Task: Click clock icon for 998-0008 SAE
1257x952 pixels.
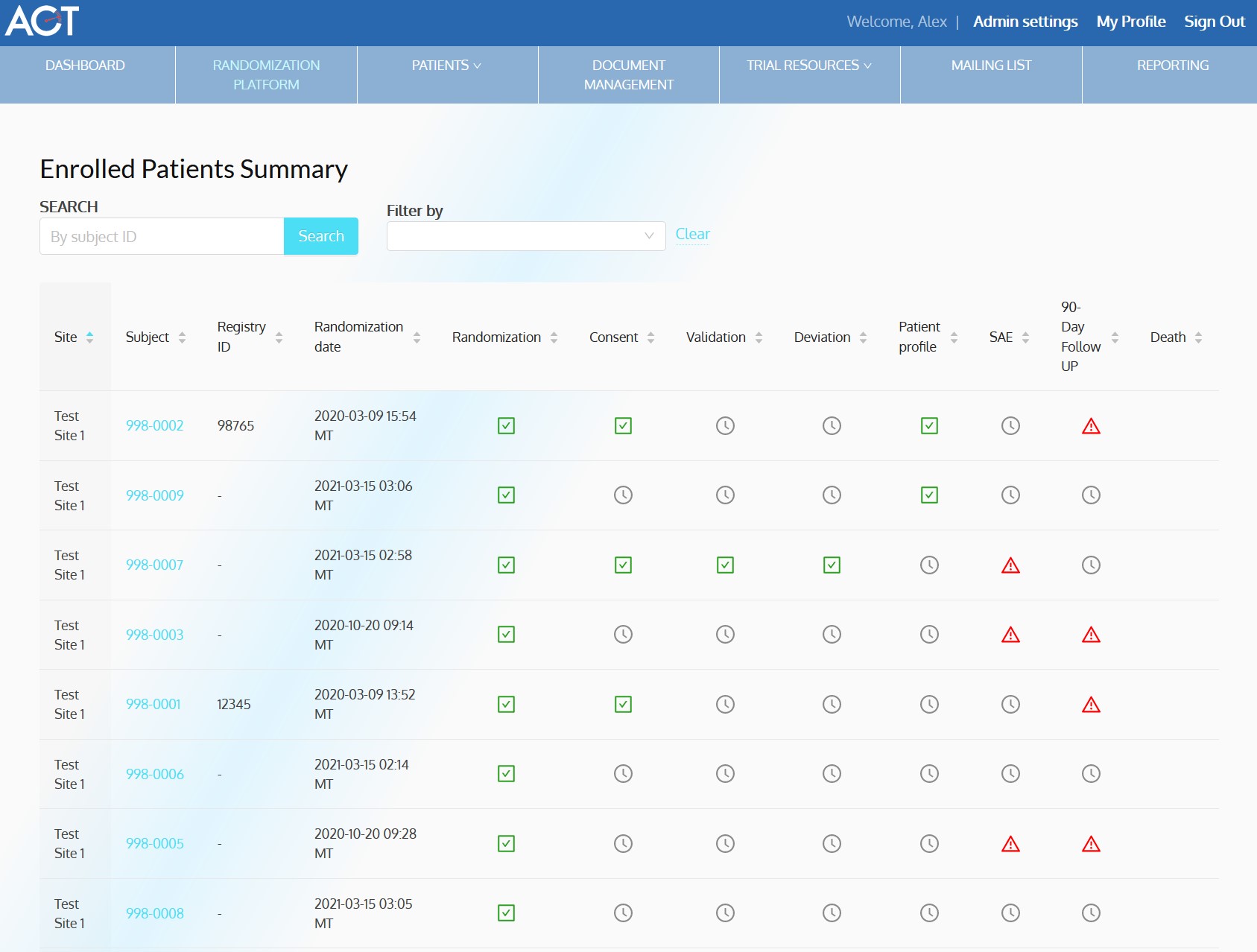Action: (x=1010, y=913)
